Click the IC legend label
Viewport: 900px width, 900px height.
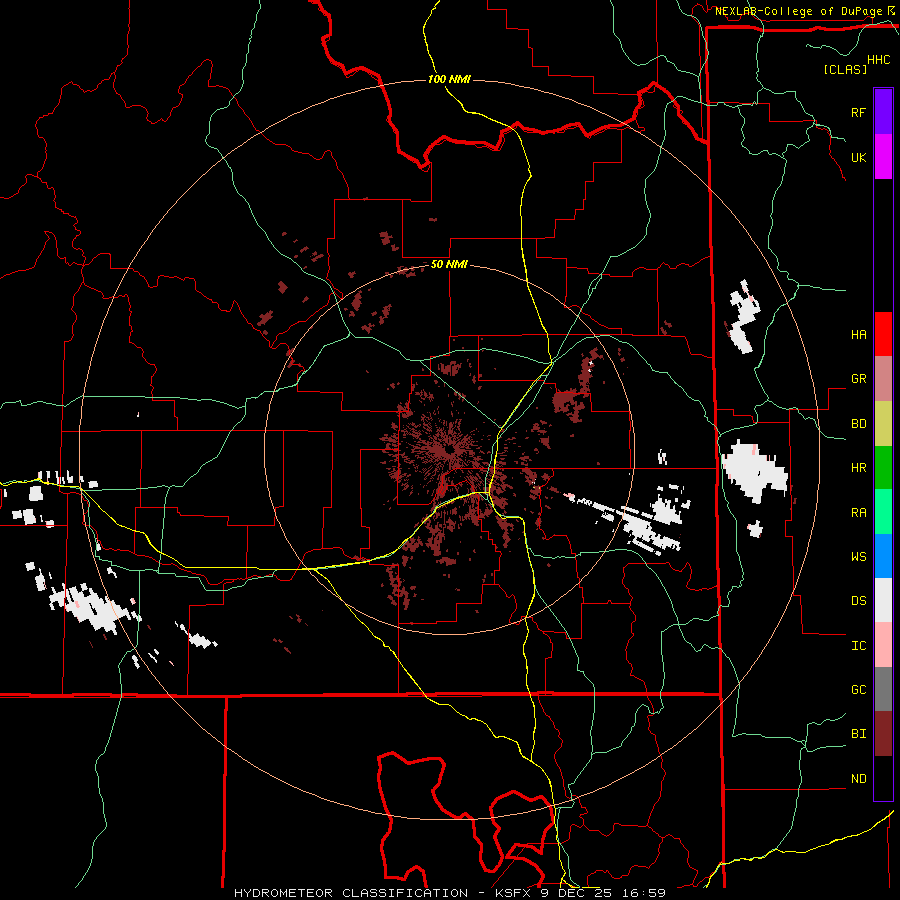point(858,646)
